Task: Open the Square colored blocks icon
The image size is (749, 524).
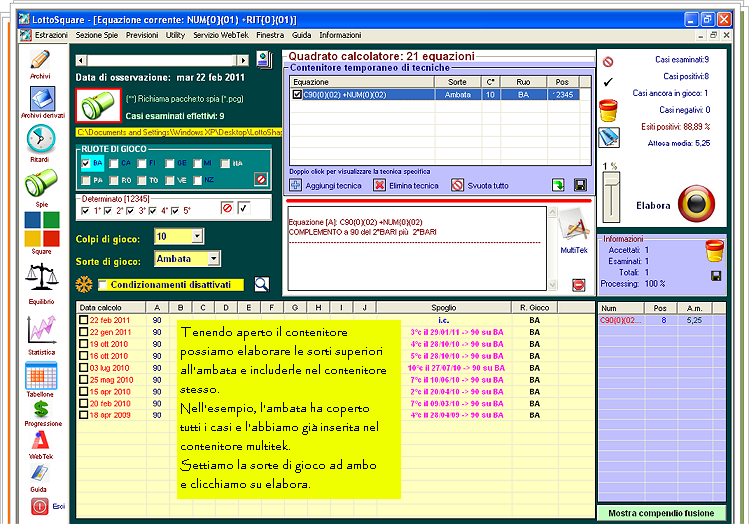Action: point(42,229)
